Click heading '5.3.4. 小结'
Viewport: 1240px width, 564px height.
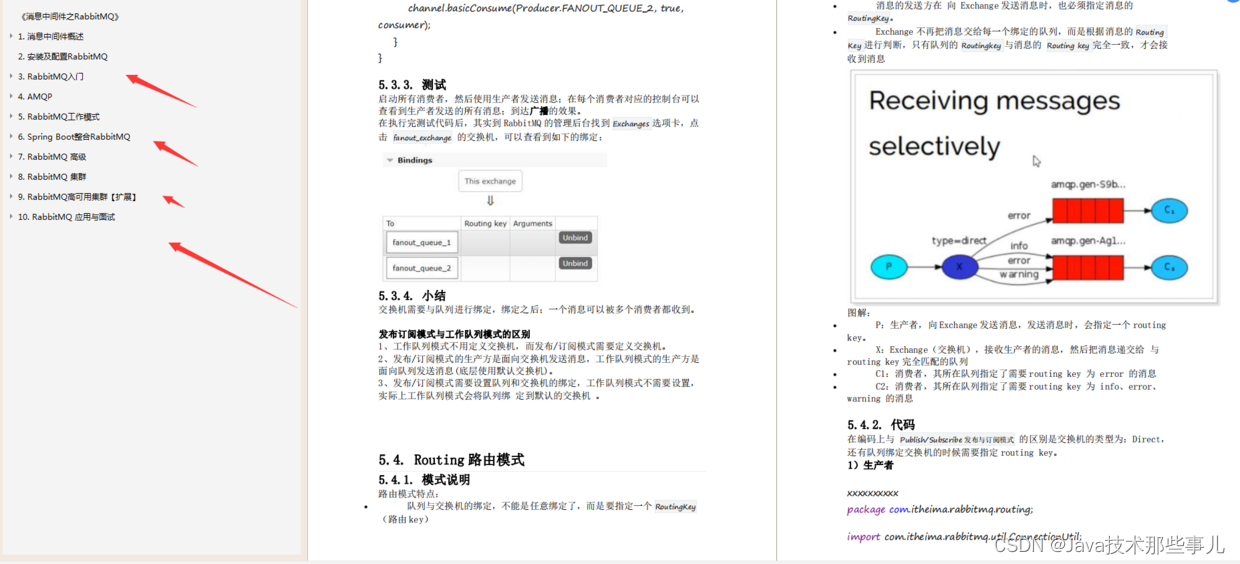pos(412,295)
